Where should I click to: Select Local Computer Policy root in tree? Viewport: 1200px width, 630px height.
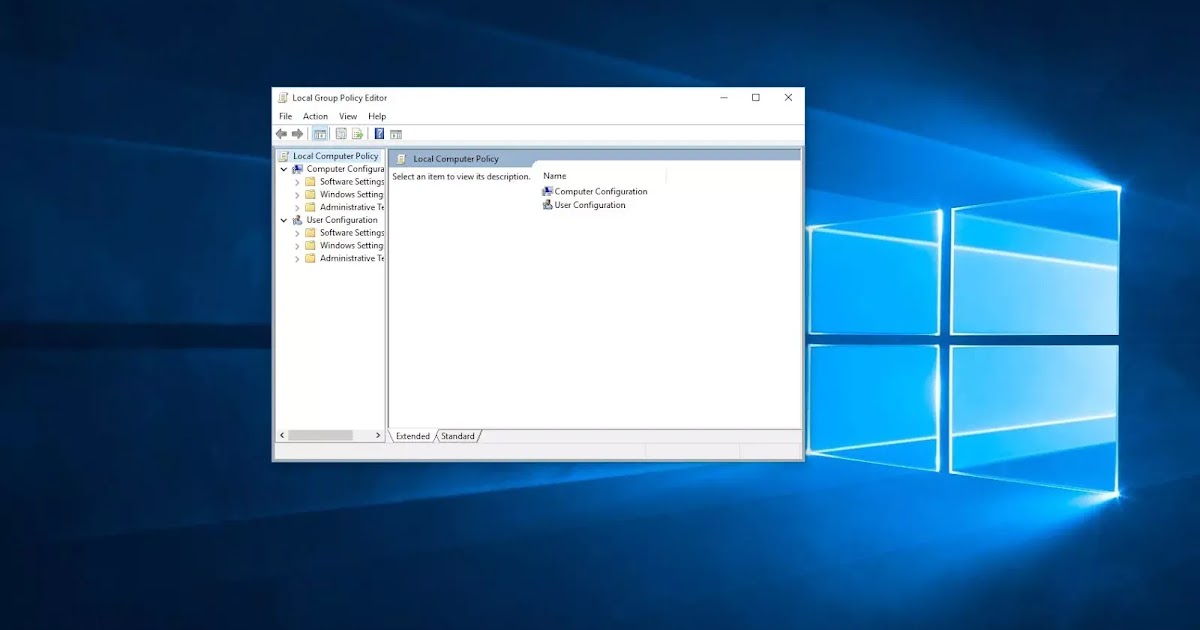[329, 156]
